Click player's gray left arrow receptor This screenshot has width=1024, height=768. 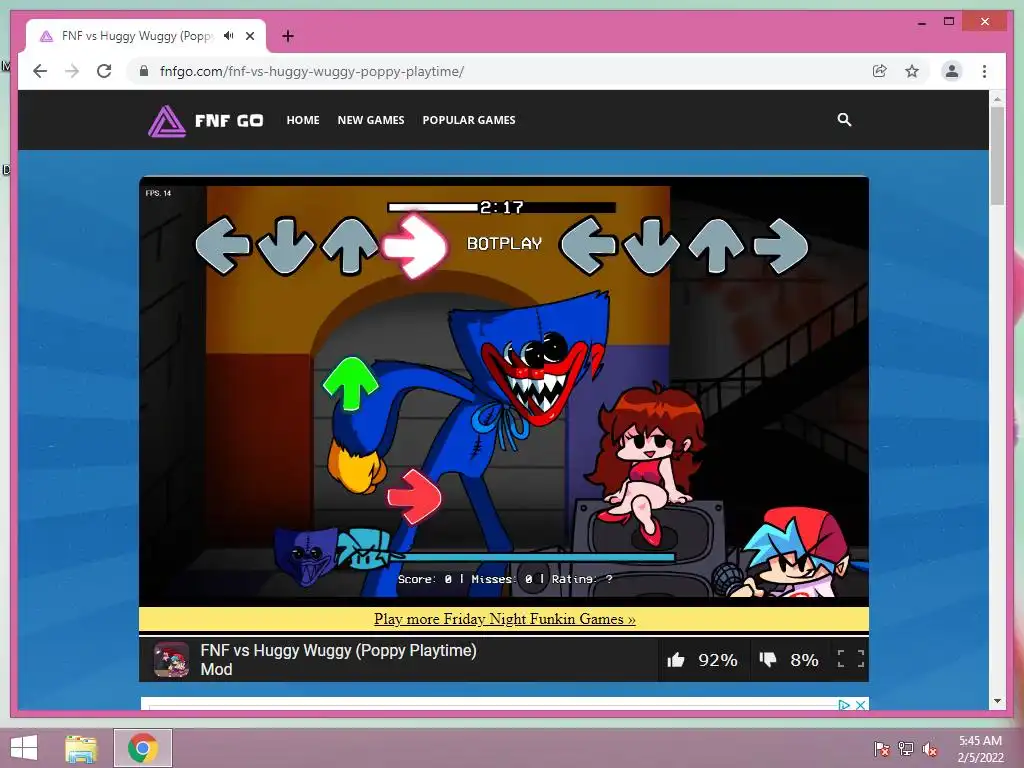tap(588, 246)
